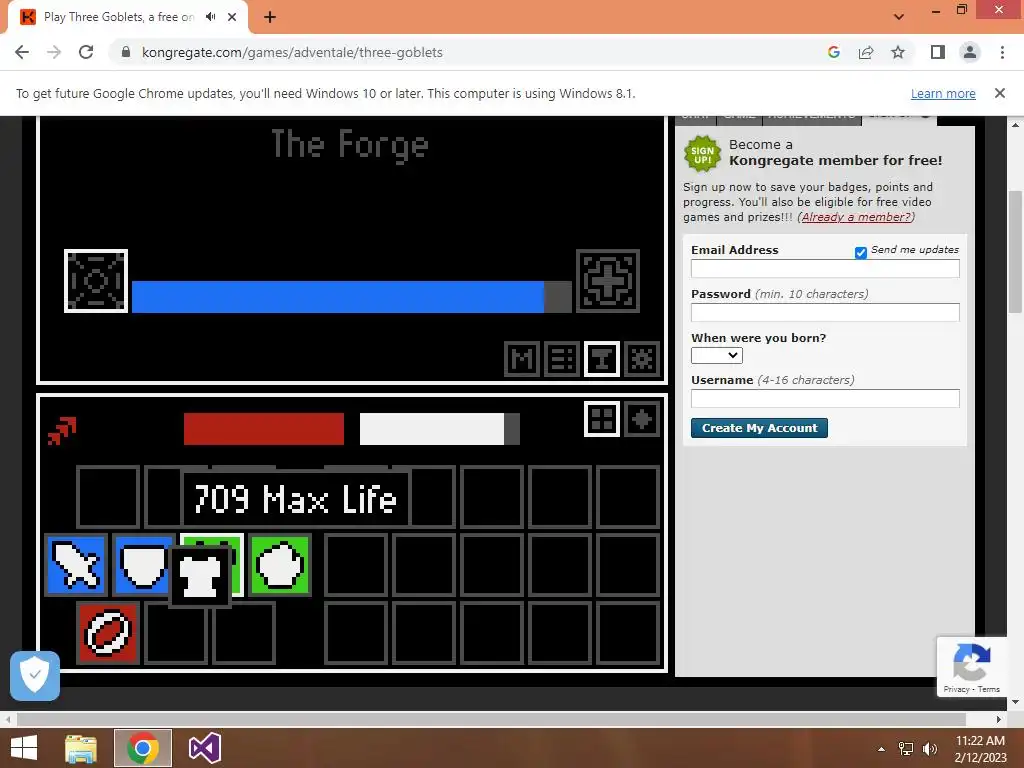
Task: Toggle the Send me updates checkbox
Action: click(861, 252)
